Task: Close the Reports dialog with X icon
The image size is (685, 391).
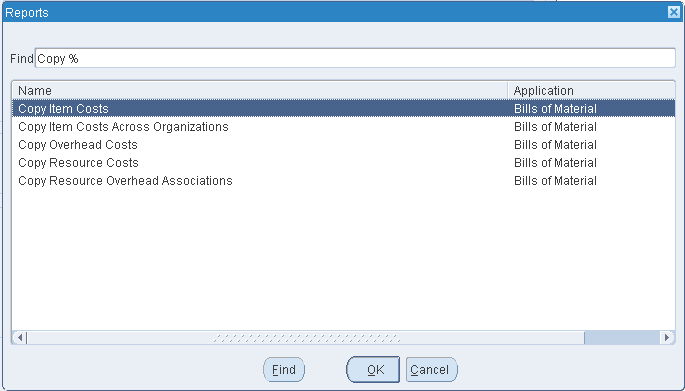Action: click(x=674, y=12)
